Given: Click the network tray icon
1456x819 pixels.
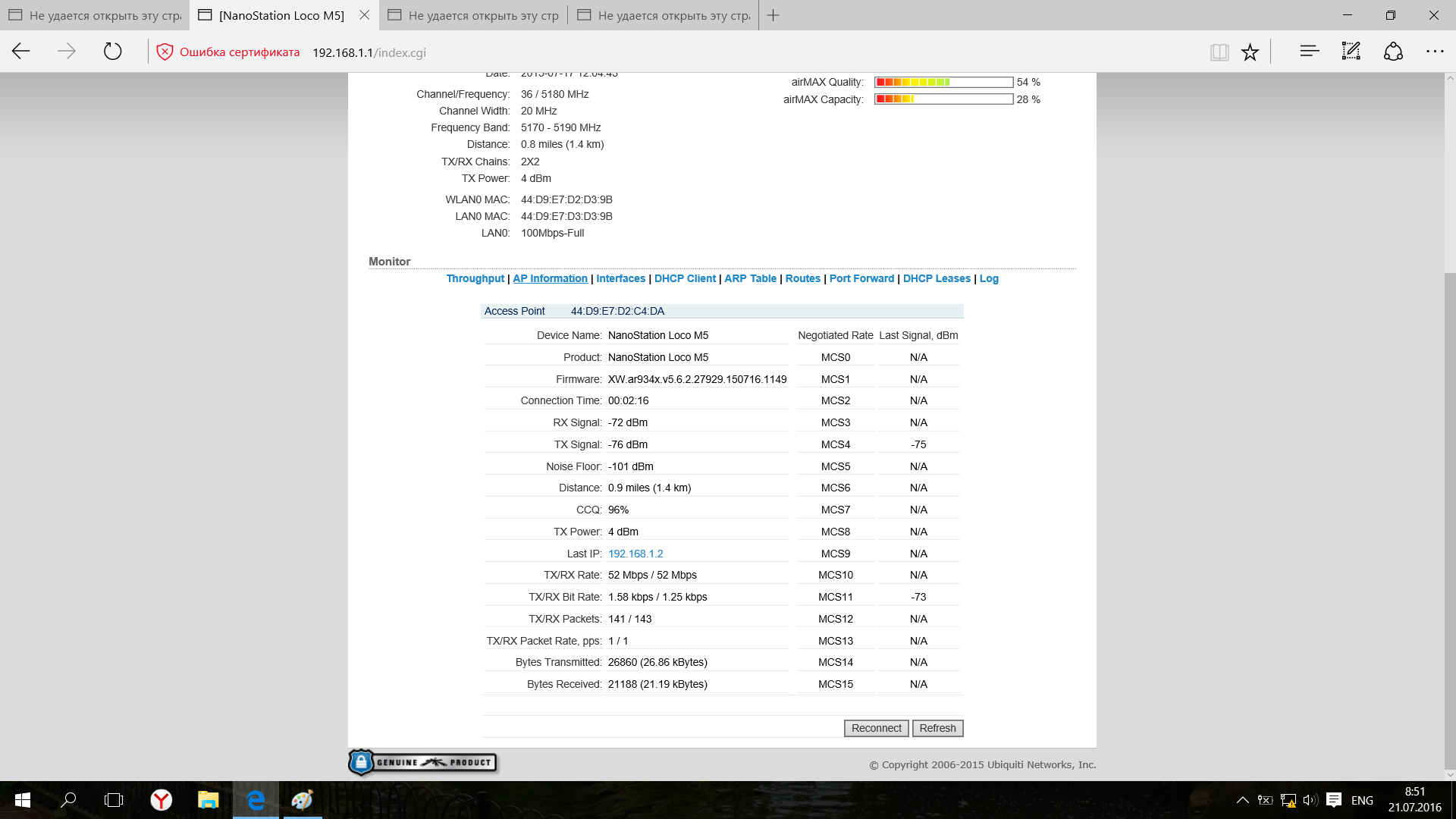Looking at the screenshot, I should pos(1288,800).
